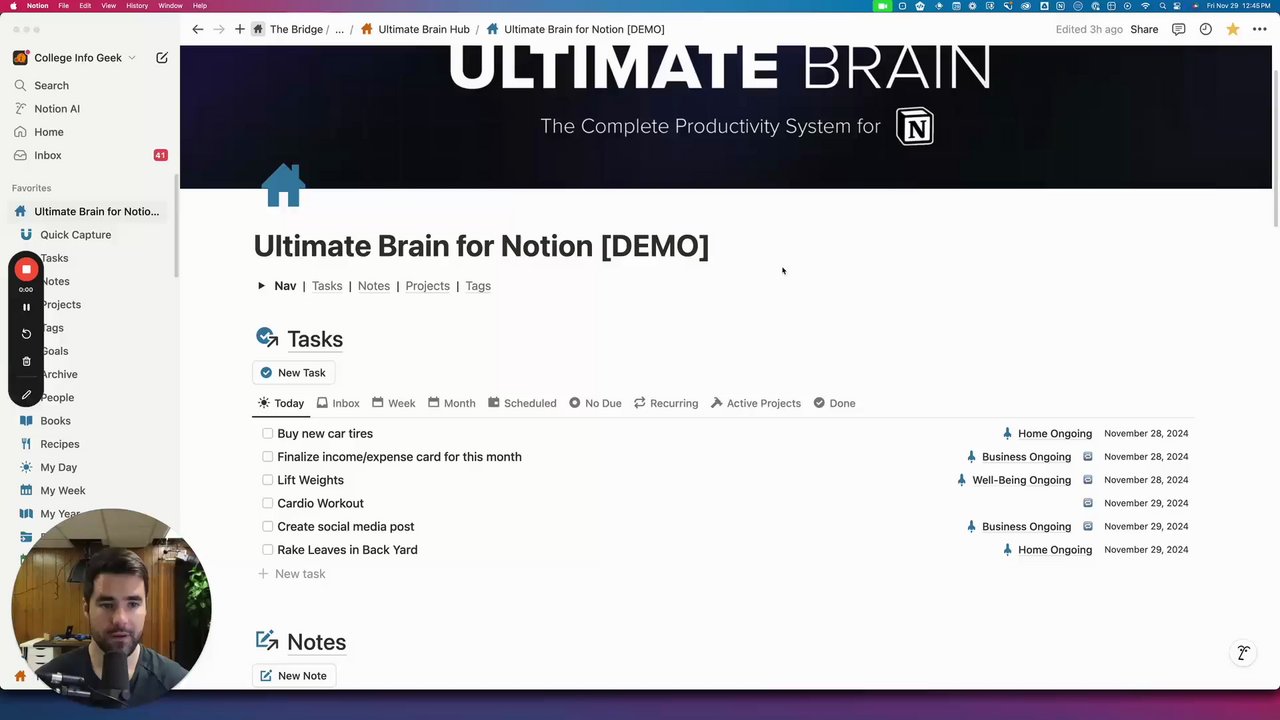Viewport: 1280px width, 720px height.
Task: Switch to the Today tab
Action: (281, 403)
